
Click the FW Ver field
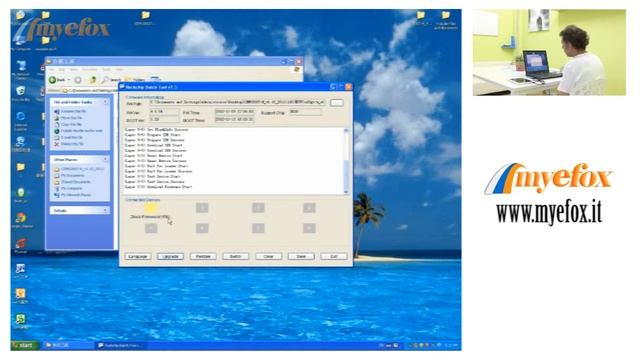click(x=164, y=111)
